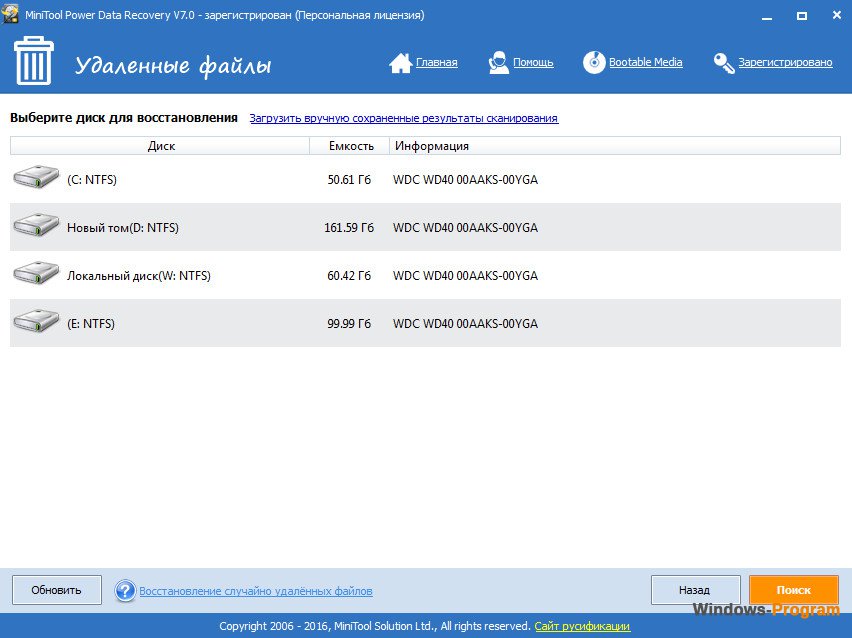The width and height of the screenshot is (852, 638).
Task: Open the Зарегистрировано link
Action: click(x=785, y=62)
